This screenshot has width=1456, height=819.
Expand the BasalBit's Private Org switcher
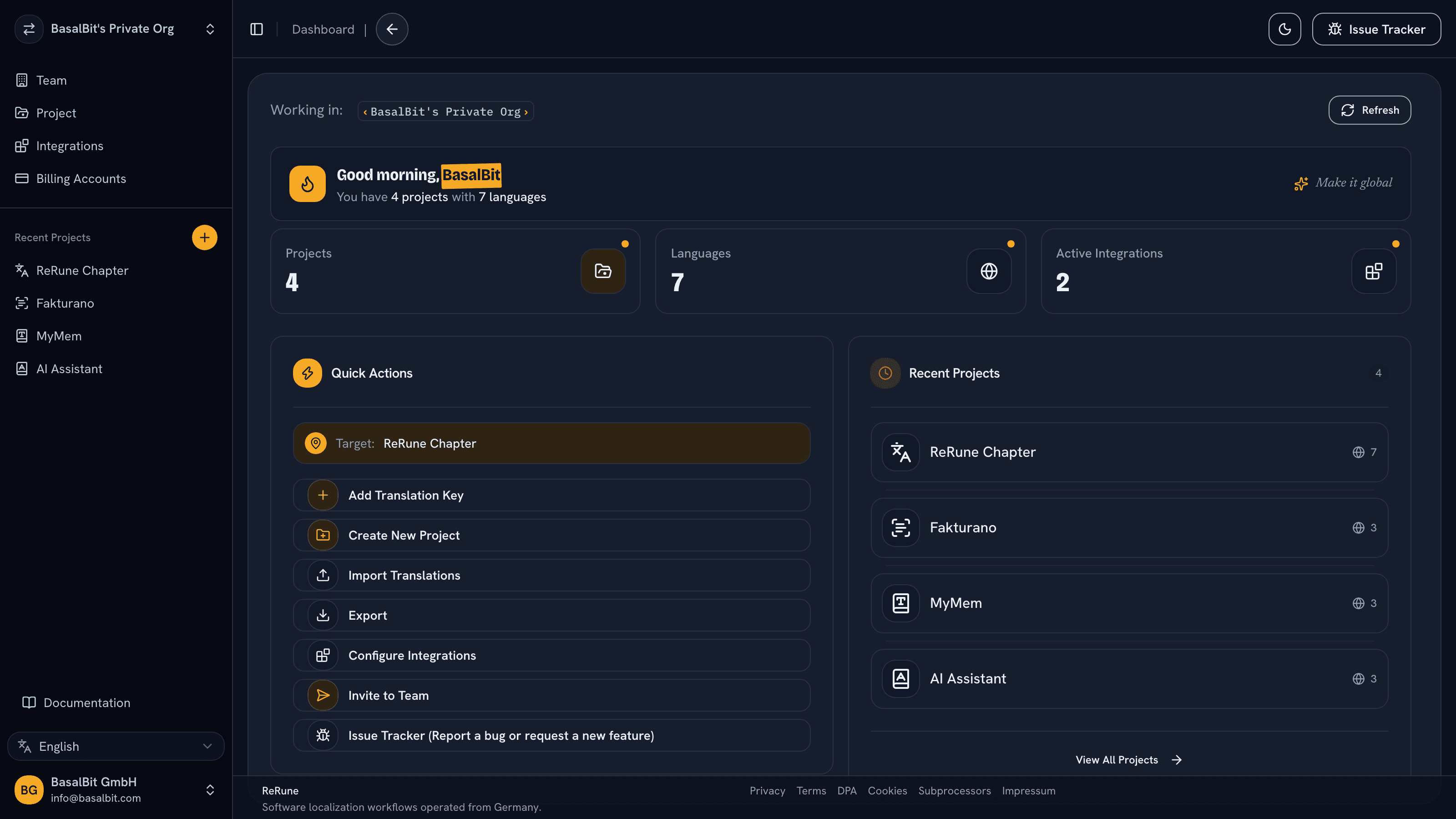210,29
